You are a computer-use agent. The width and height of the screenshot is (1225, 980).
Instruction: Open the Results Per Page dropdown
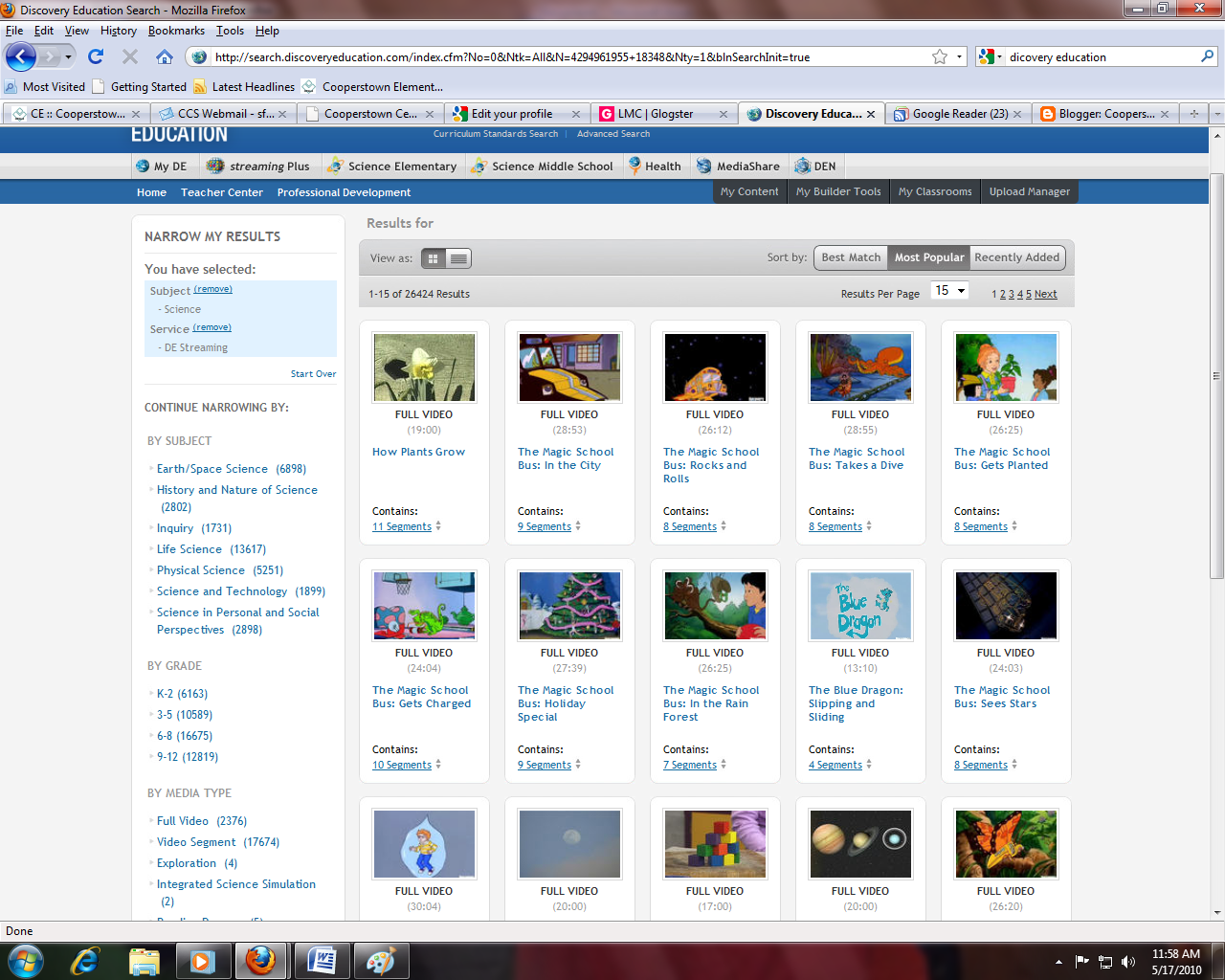pos(949,291)
